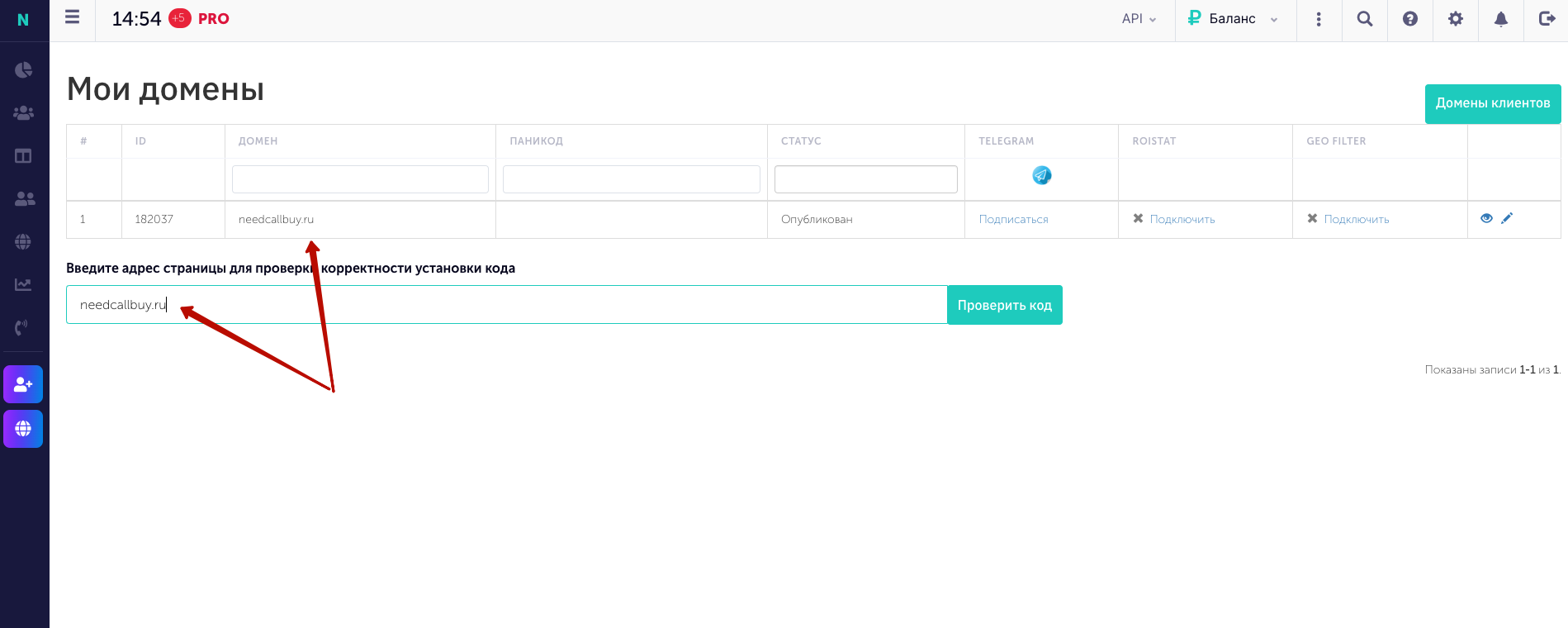This screenshot has height=628, width=1568.
Task: Click the logout exit icon
Action: [1547, 19]
